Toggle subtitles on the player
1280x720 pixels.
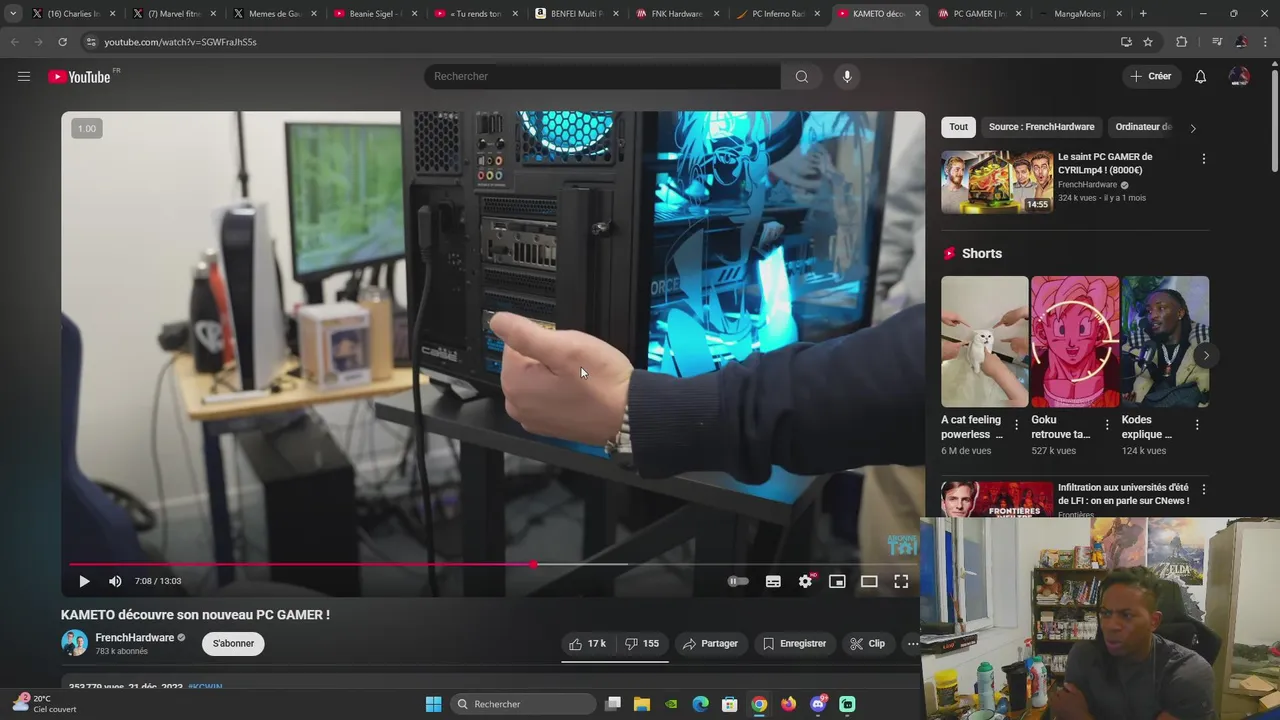[773, 581]
